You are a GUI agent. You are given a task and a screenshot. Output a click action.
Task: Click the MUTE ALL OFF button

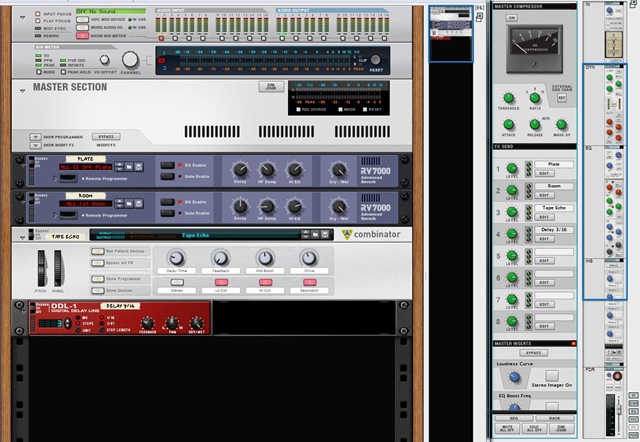507,428
